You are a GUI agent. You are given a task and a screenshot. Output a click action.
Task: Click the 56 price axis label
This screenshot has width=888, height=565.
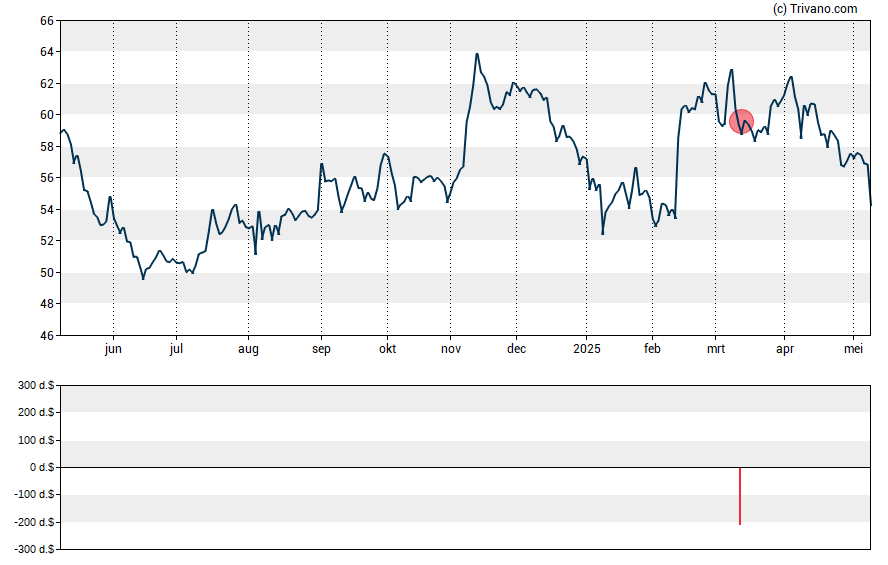click(47, 178)
